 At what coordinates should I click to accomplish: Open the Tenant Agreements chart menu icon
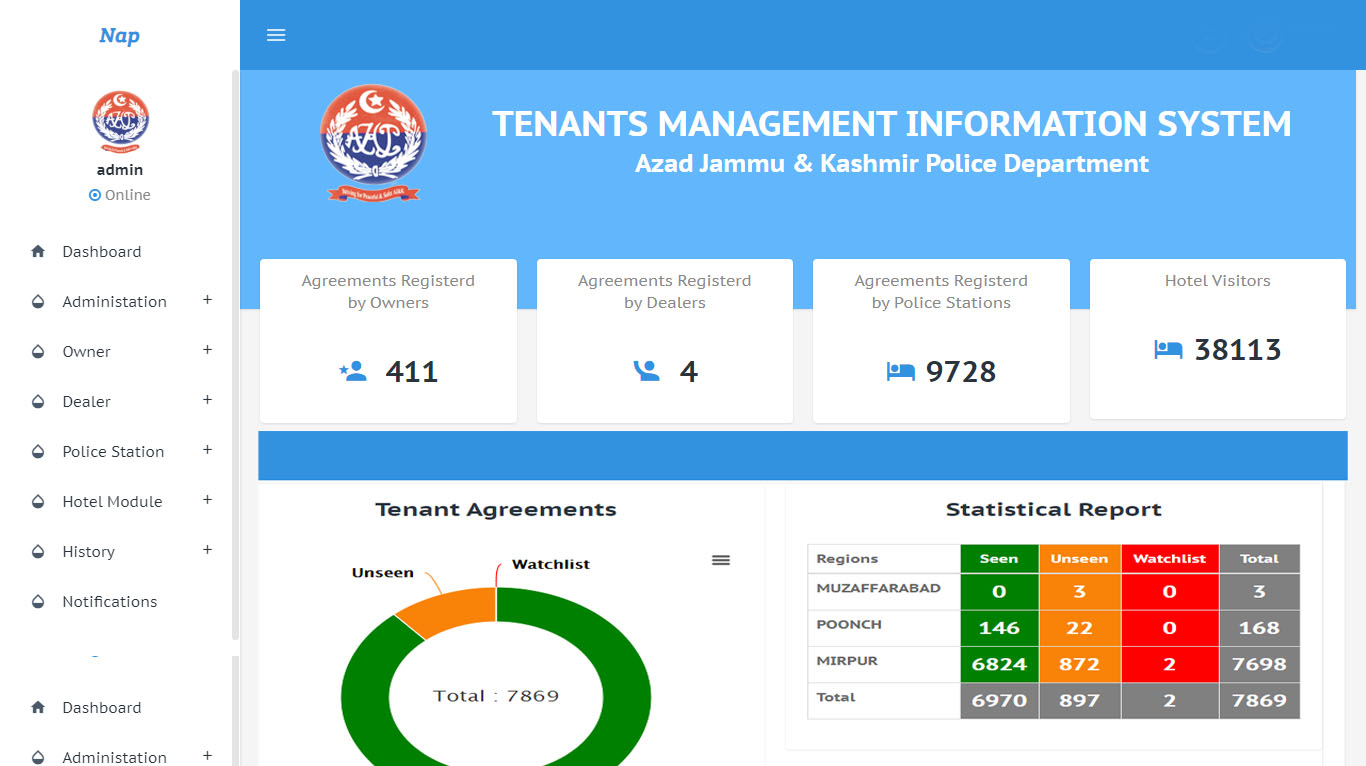720,560
